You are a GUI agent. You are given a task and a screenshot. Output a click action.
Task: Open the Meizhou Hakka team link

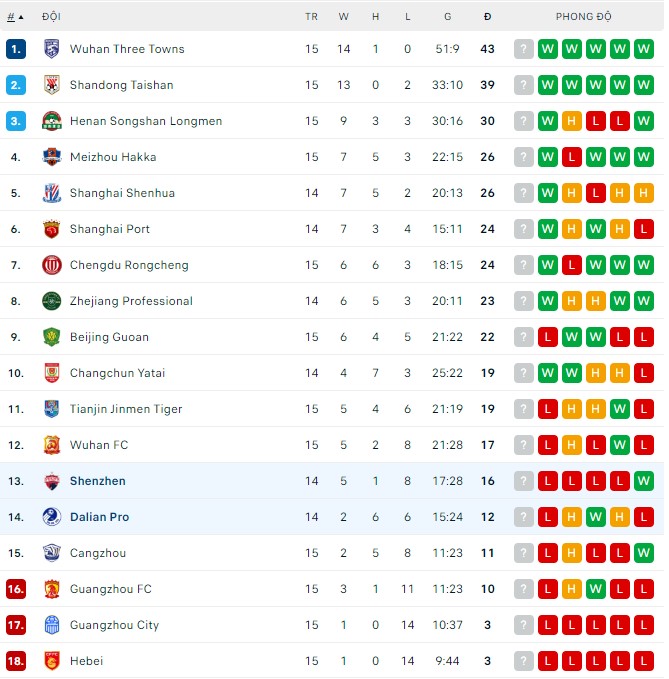(113, 157)
